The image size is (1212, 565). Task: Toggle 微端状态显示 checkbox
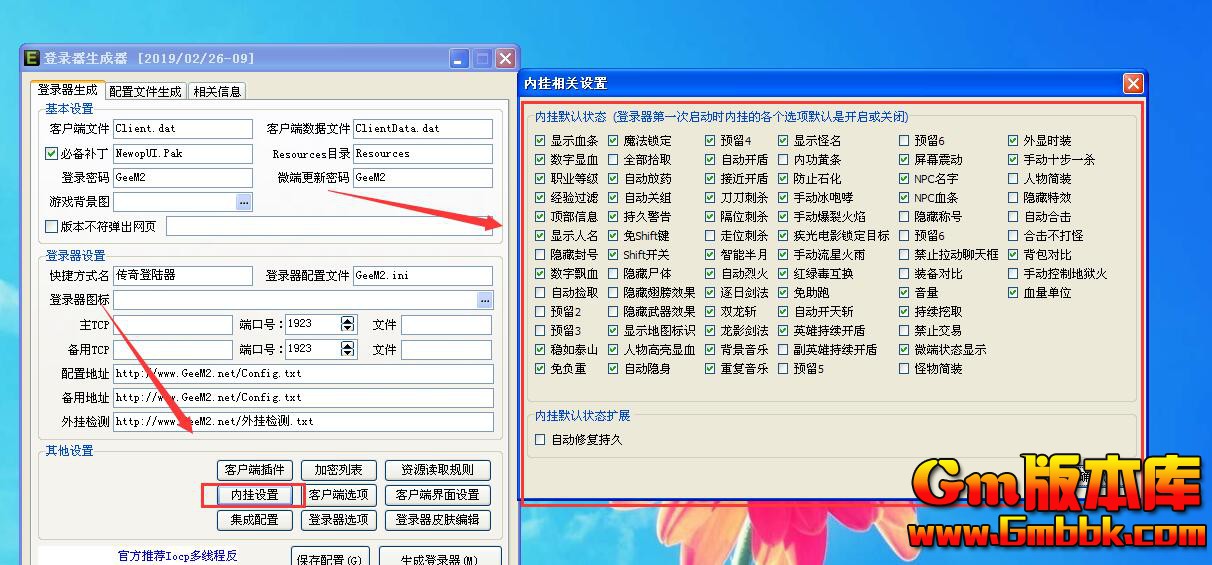905,350
